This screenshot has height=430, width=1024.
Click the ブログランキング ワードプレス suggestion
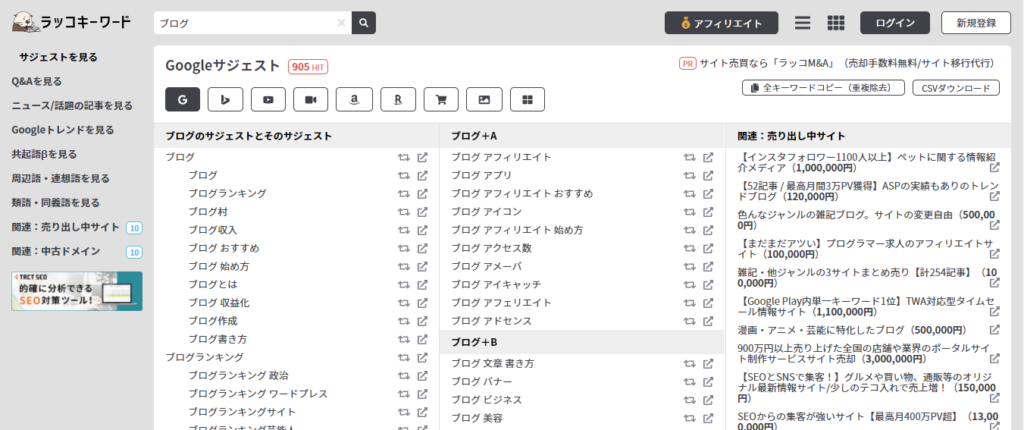(258, 394)
